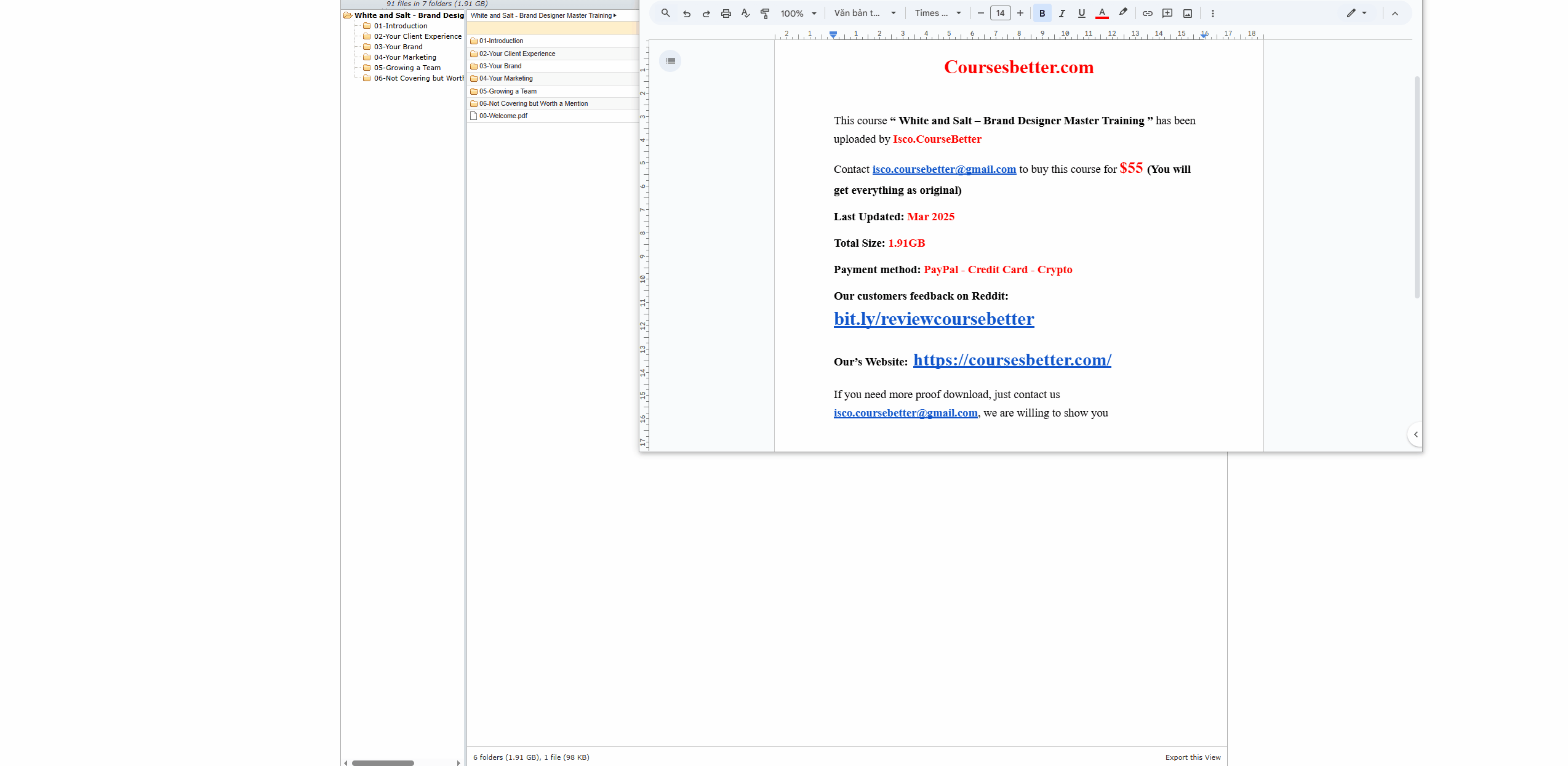Click the right indent marker on the ruler
This screenshot has width=1568, height=766.
(x=1204, y=35)
